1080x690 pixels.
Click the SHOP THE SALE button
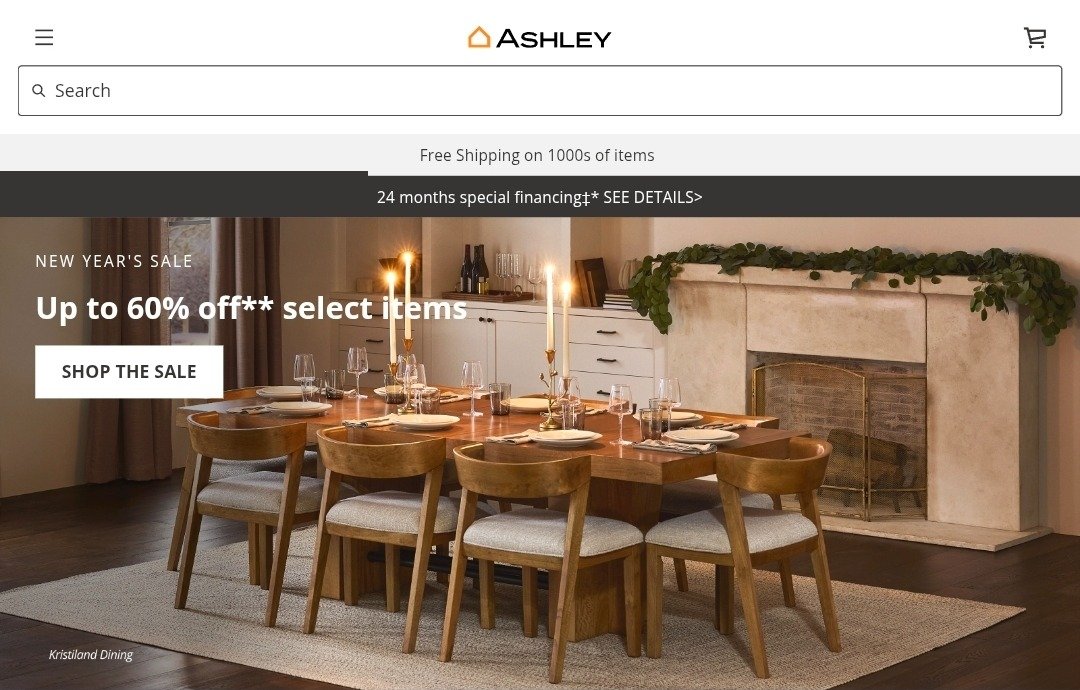pyautogui.click(x=129, y=372)
